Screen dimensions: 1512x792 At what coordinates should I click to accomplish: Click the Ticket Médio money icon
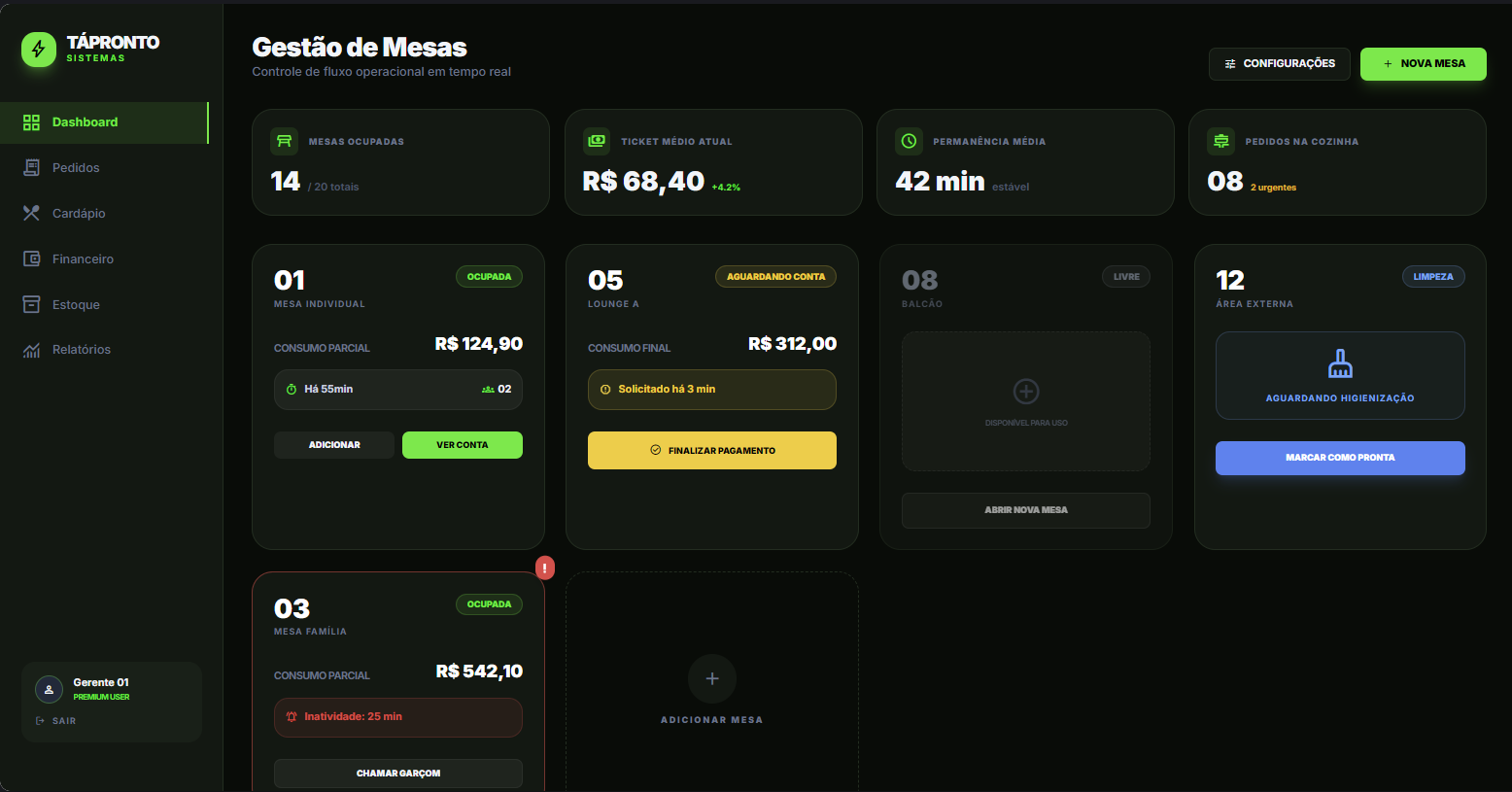coord(597,141)
